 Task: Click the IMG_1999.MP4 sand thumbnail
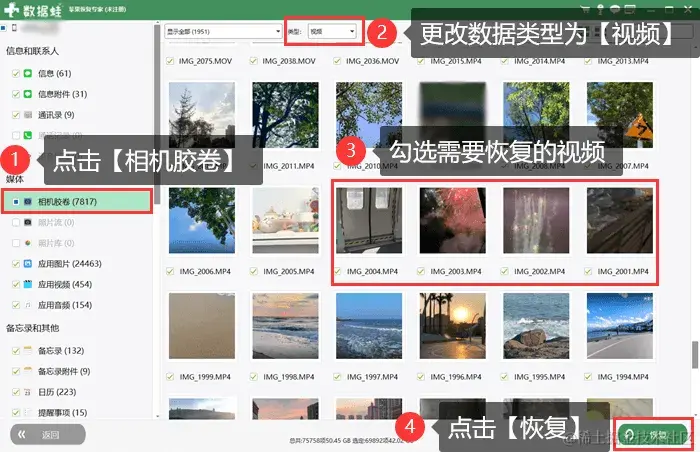coord(202,326)
